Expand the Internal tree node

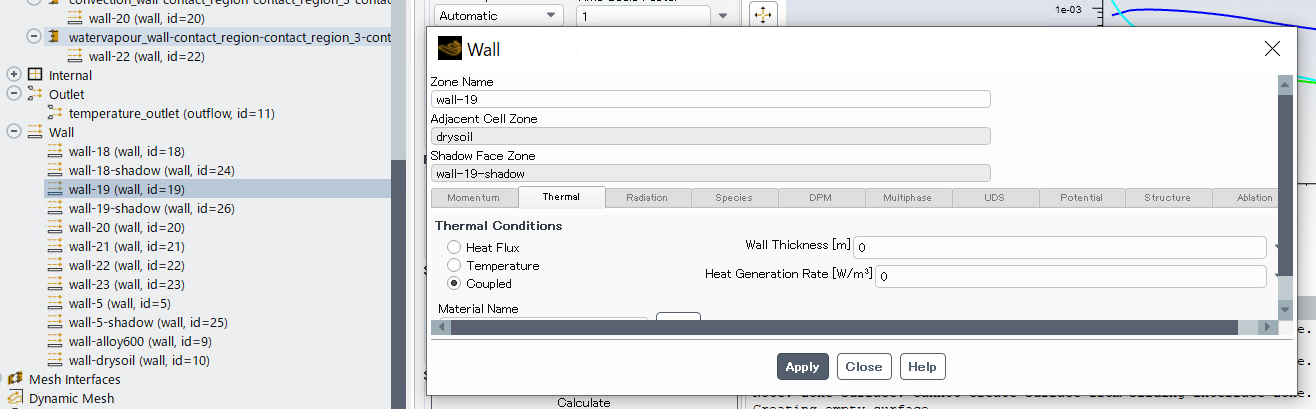[14, 75]
